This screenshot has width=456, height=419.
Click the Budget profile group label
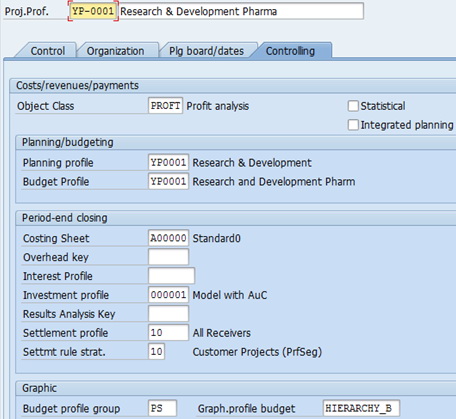[x=71, y=409]
